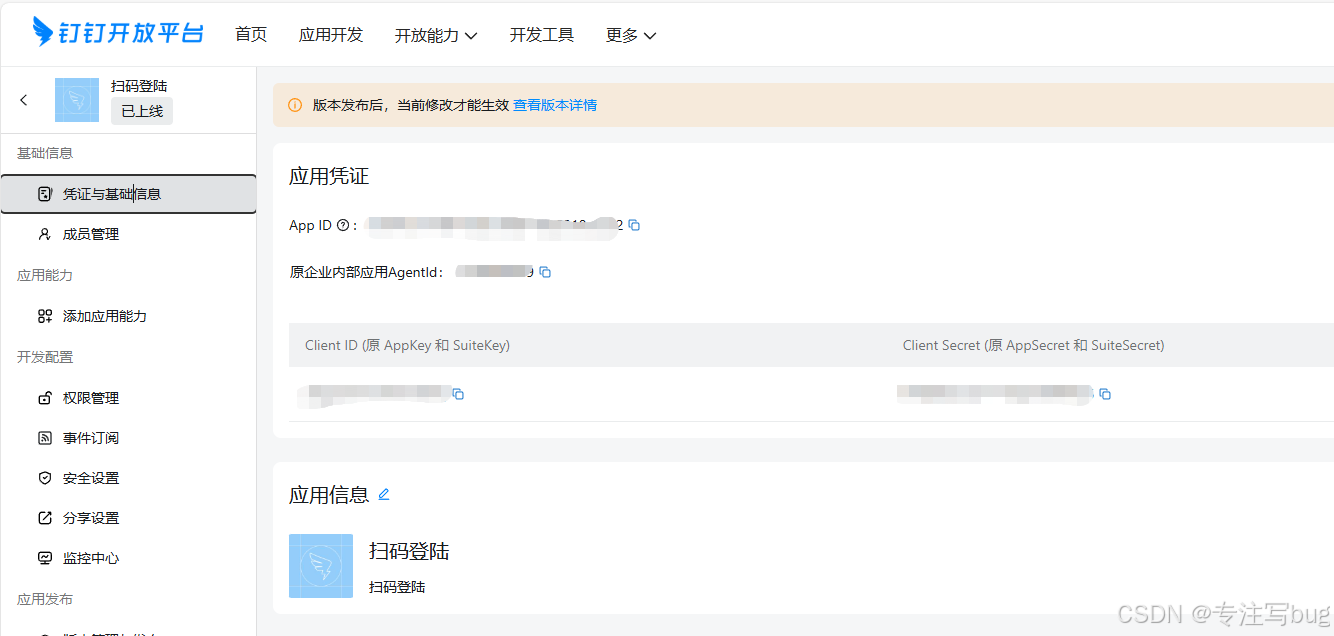Open the 首页 nav item
The width and height of the screenshot is (1334, 636).
coord(251,34)
